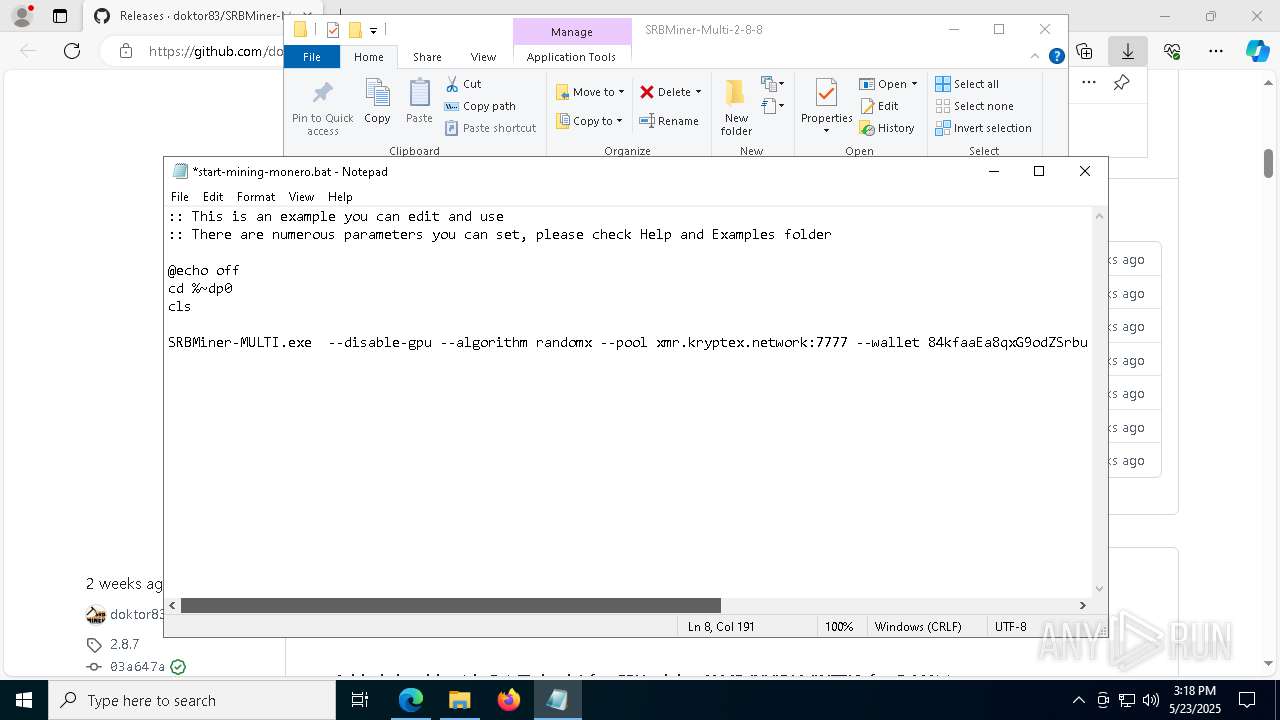Click Paste shortcut in the ribbon

[x=490, y=128]
